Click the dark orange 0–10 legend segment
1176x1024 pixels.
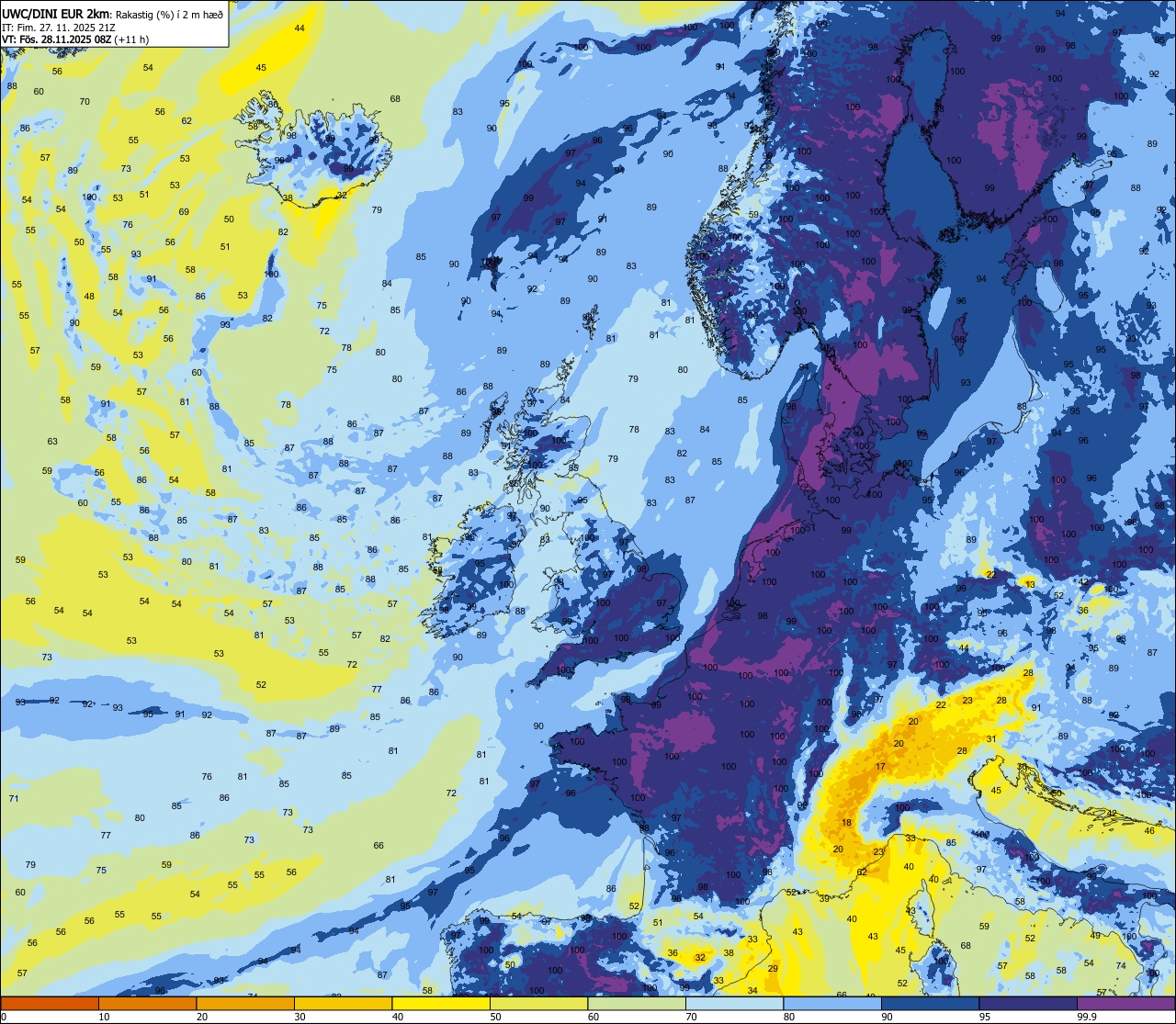50,1003
